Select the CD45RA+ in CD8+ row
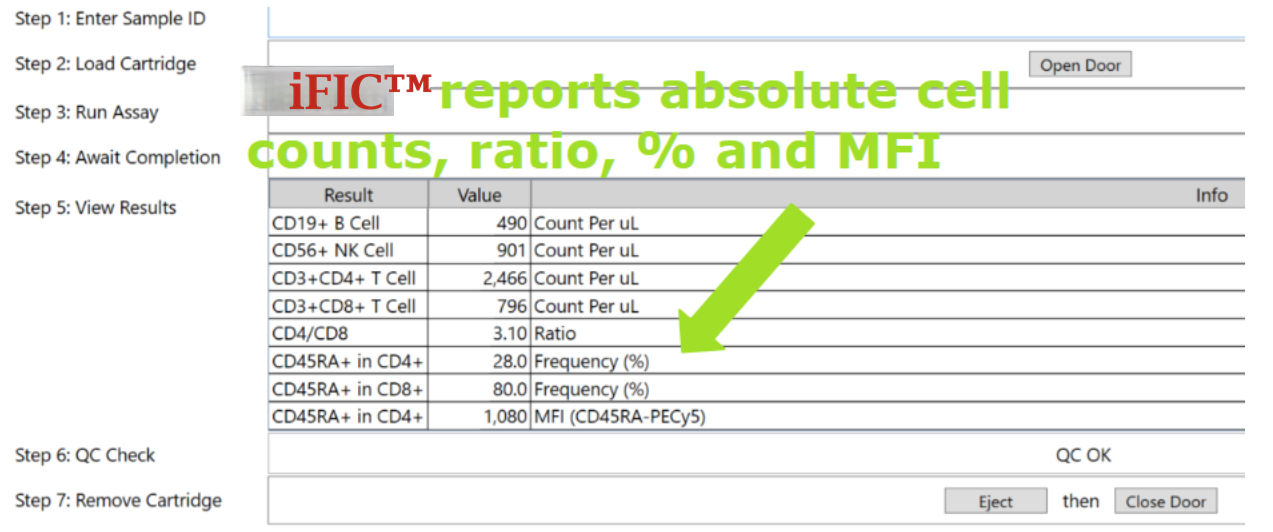Image resolution: width=1273 pixels, height=532 pixels. pyautogui.click(x=757, y=389)
